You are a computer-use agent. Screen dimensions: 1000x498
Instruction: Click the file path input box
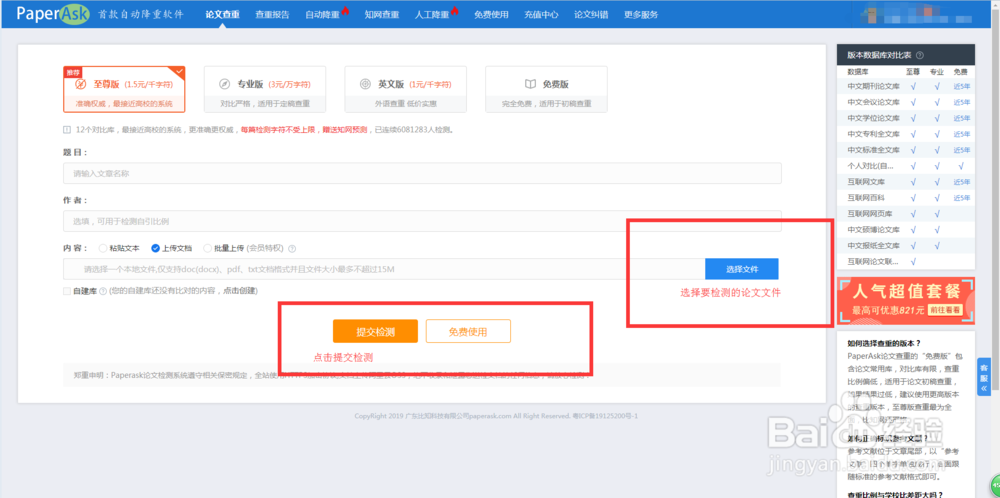(x=384, y=269)
